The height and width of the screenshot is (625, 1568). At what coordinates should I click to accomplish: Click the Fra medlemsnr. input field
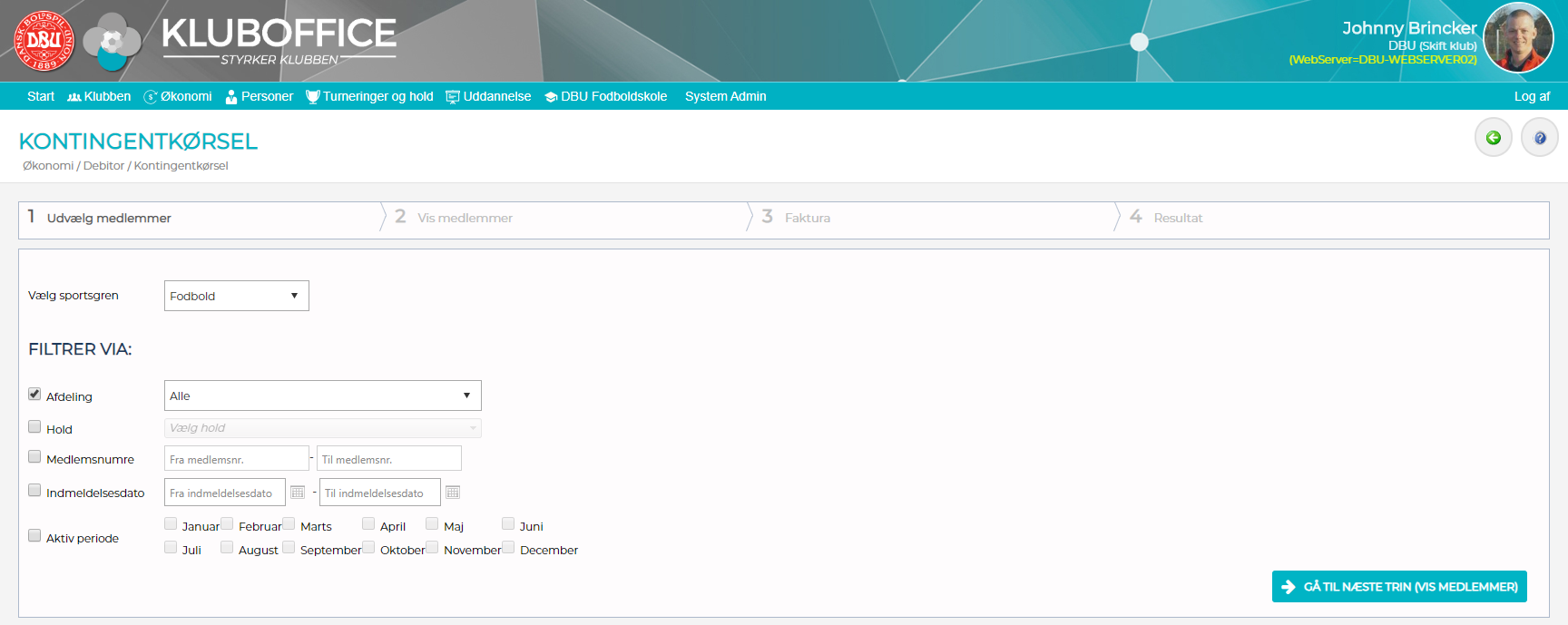[x=236, y=459]
